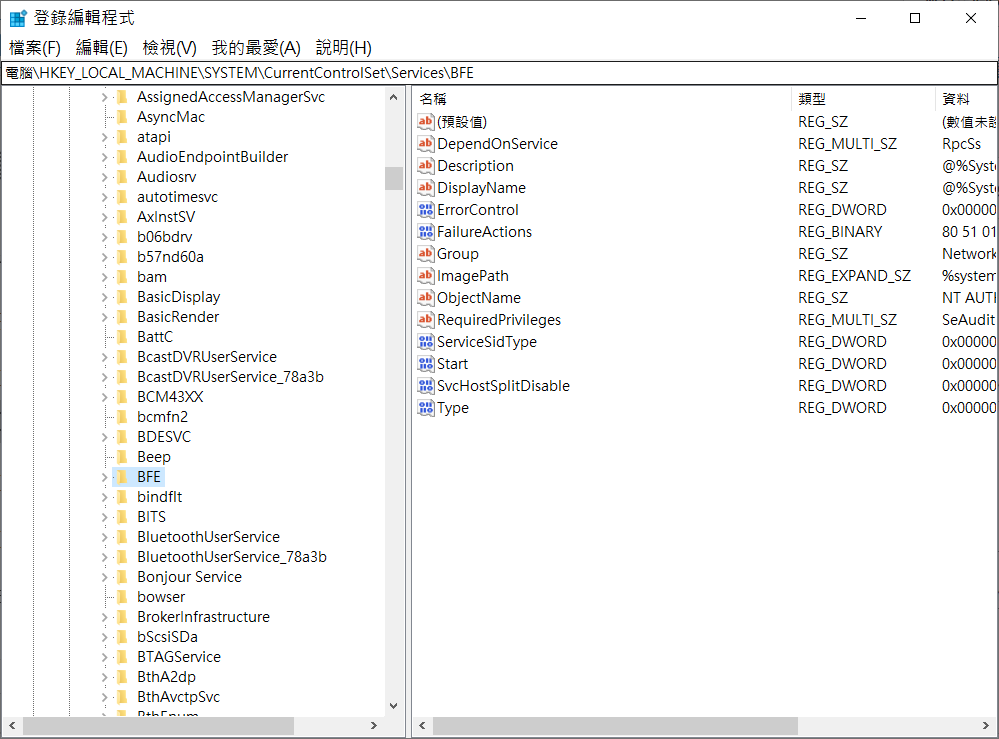Click the REG_EXPAND_SZ type of ImagePath
Viewport: 999px width, 739px height.
click(x=854, y=276)
